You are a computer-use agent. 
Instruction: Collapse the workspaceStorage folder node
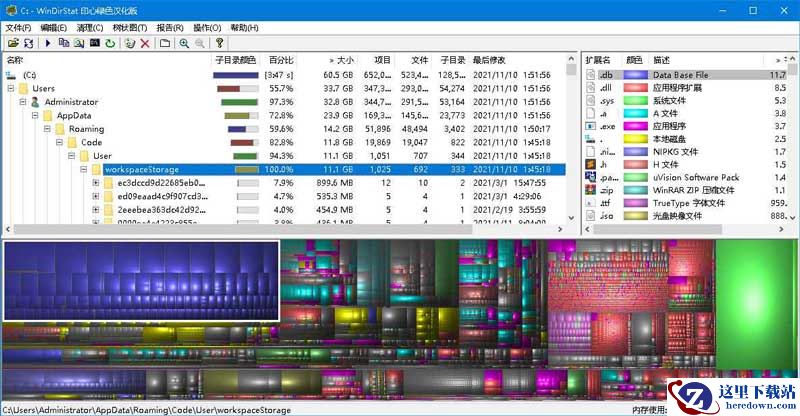84,170
